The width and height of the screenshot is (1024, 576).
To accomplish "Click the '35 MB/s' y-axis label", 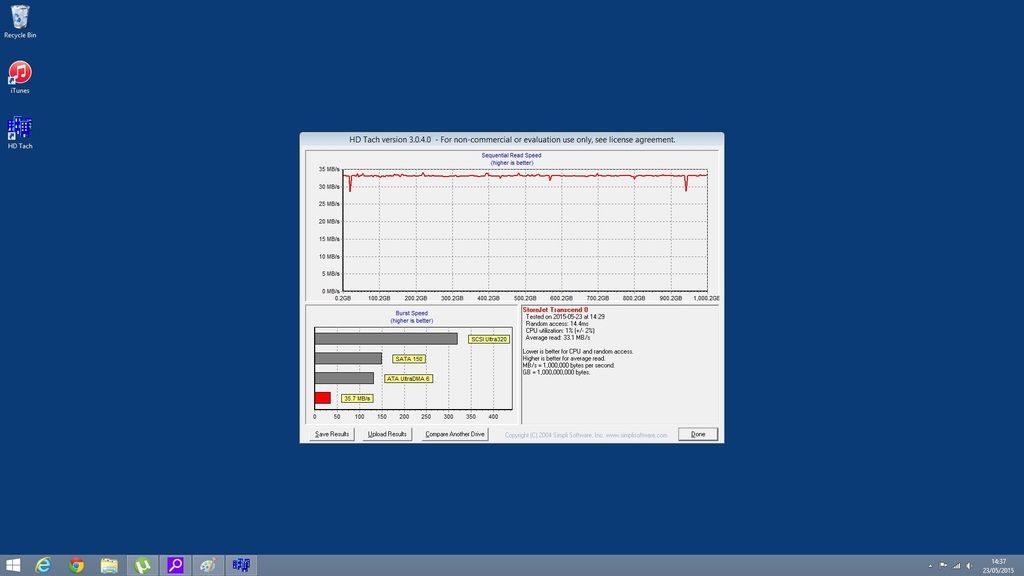I will click(x=329, y=169).
